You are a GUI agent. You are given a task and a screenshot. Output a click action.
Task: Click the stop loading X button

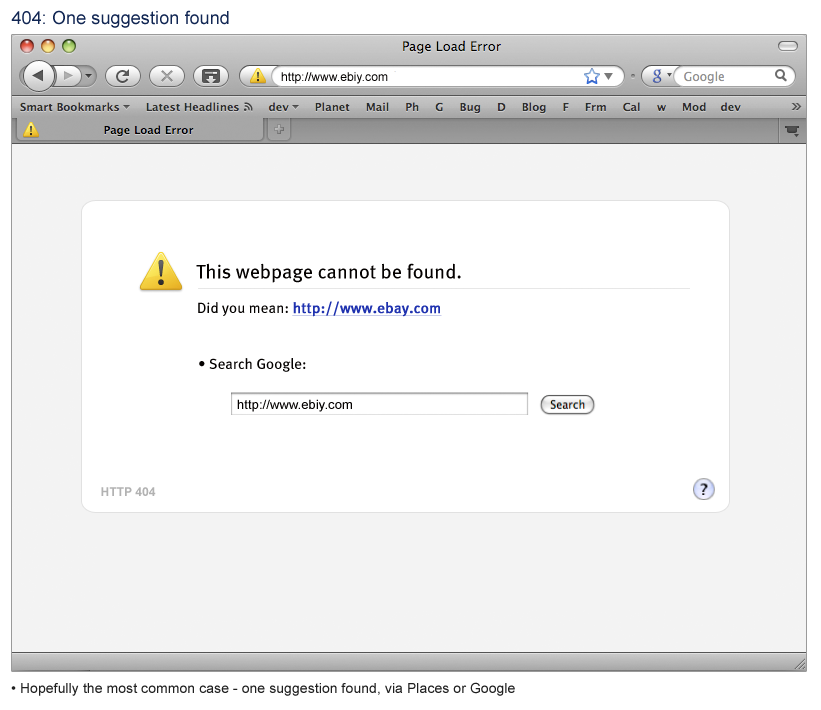click(167, 76)
